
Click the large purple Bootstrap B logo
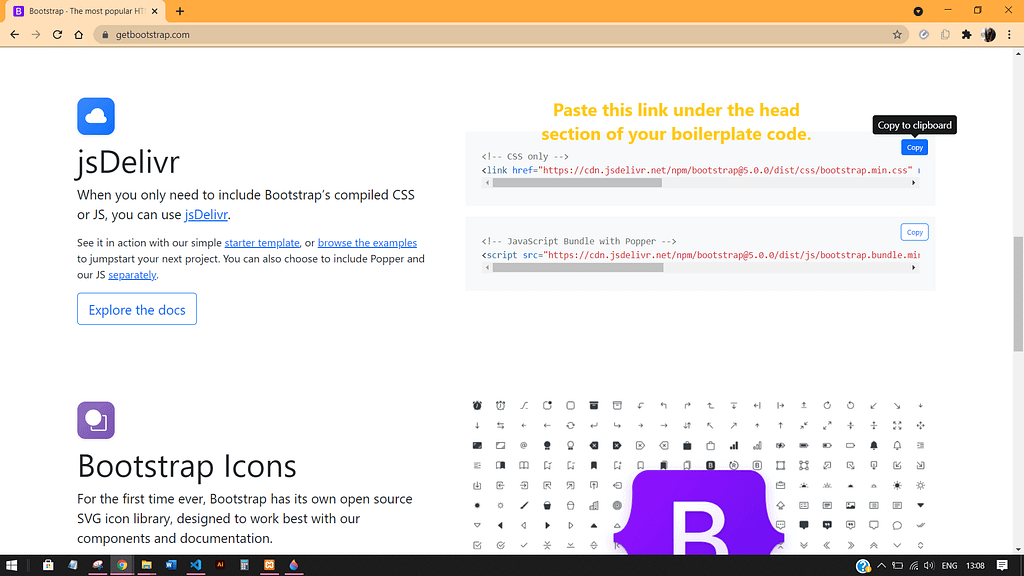(x=698, y=520)
